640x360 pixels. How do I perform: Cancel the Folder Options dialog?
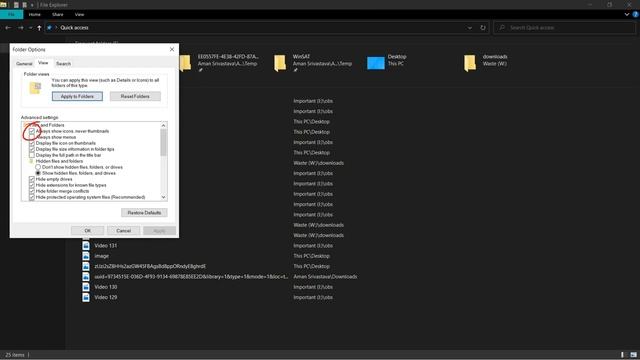(123, 231)
